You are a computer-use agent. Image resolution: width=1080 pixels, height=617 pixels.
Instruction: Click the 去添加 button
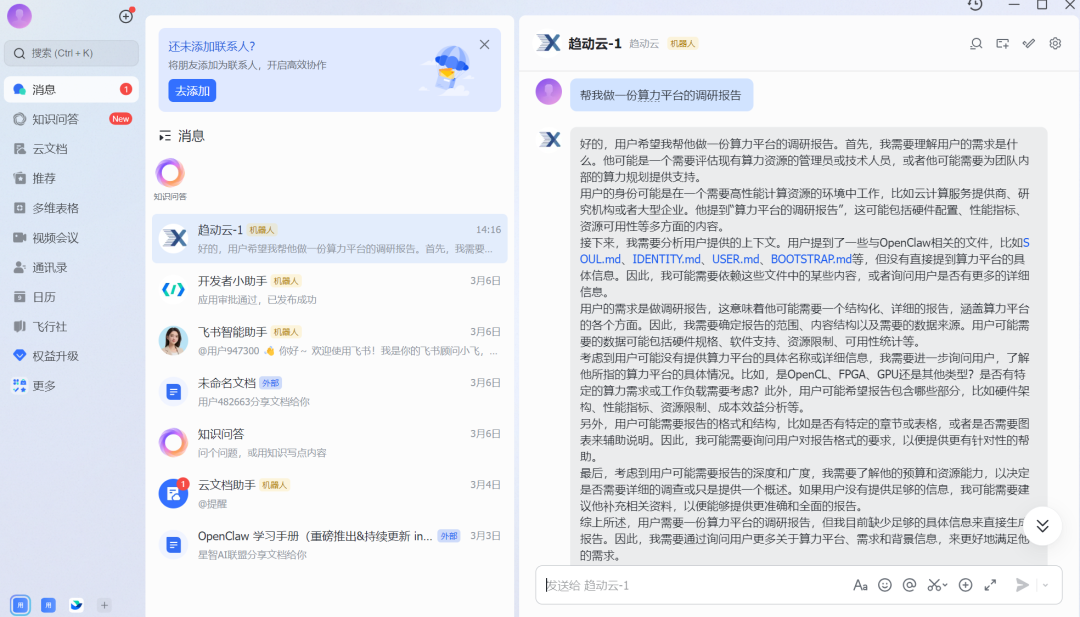coord(192,91)
